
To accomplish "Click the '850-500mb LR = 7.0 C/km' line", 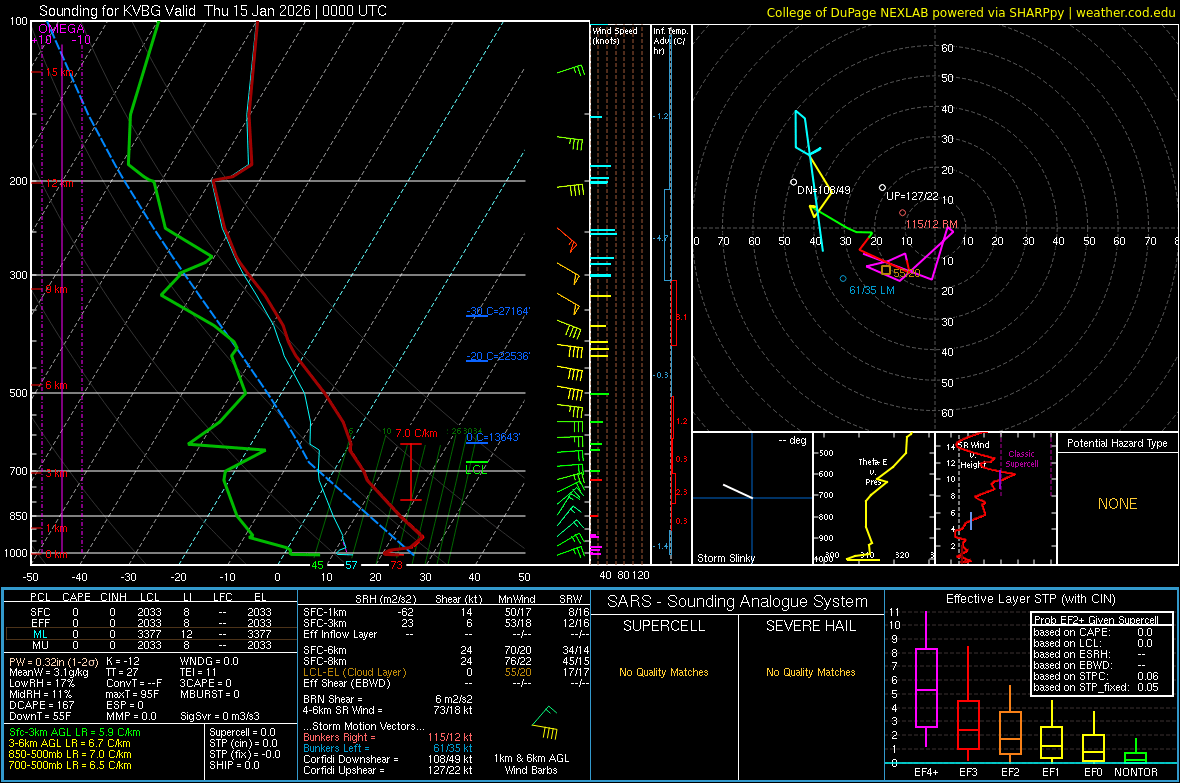I will tap(70, 754).
